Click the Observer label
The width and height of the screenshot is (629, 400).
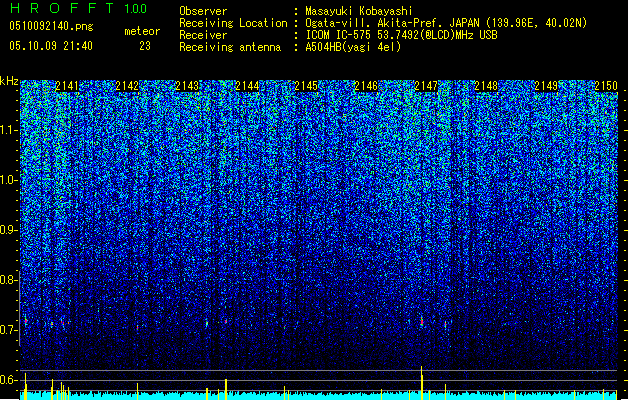tap(203, 11)
